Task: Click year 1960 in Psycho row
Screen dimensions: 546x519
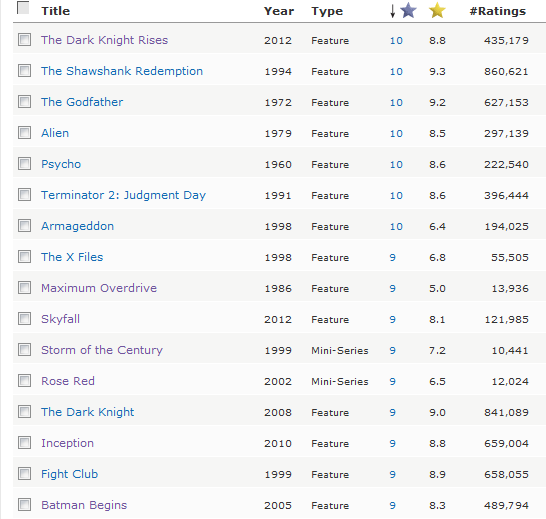Action: click(x=278, y=164)
